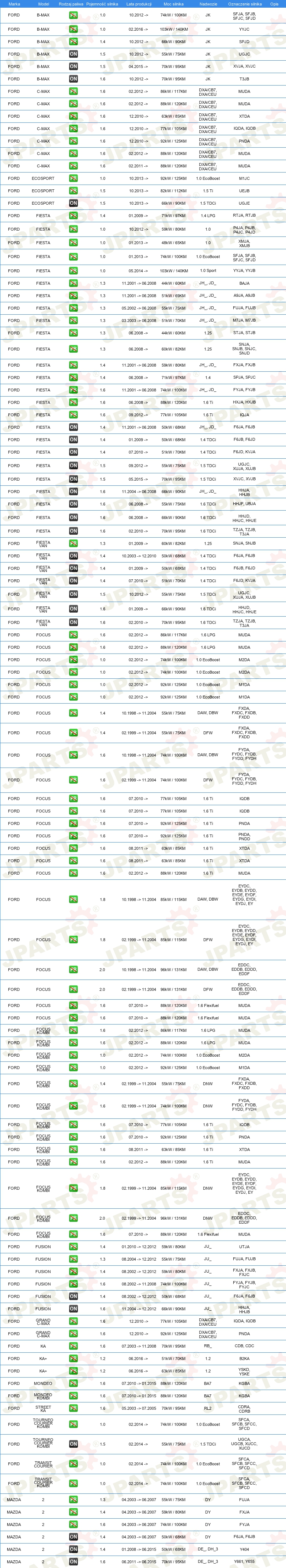286x1568 pixels.
Task: Click body cell 1.4 LPG
Action: [208, 216]
